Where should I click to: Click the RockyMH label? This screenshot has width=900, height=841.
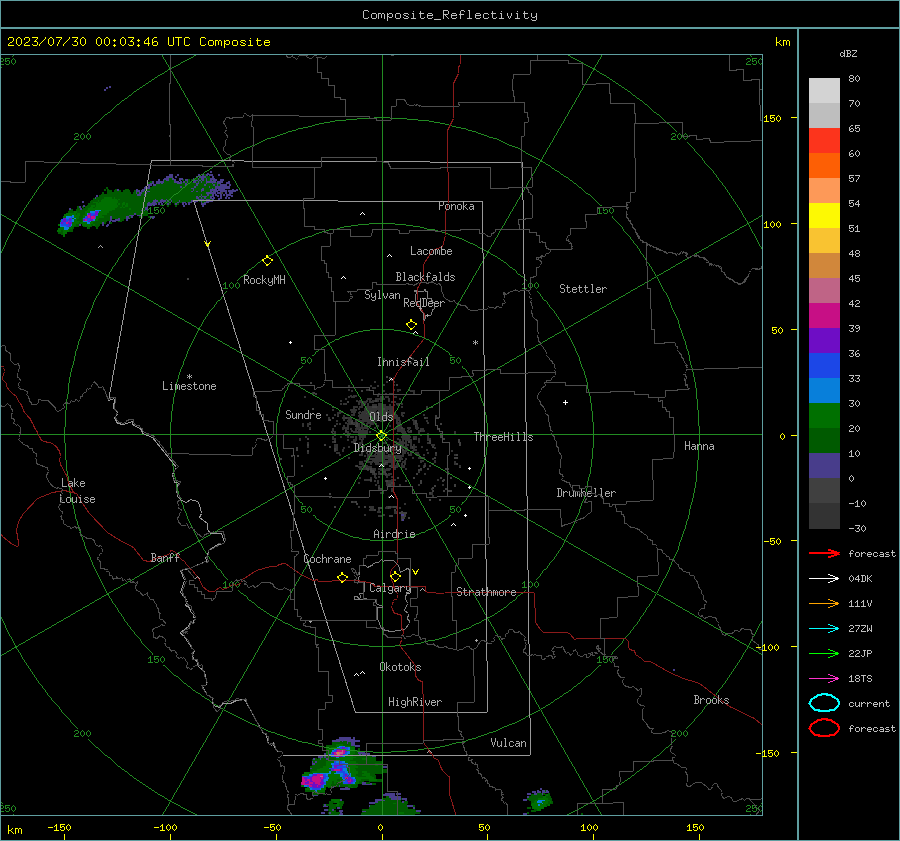pos(264,280)
